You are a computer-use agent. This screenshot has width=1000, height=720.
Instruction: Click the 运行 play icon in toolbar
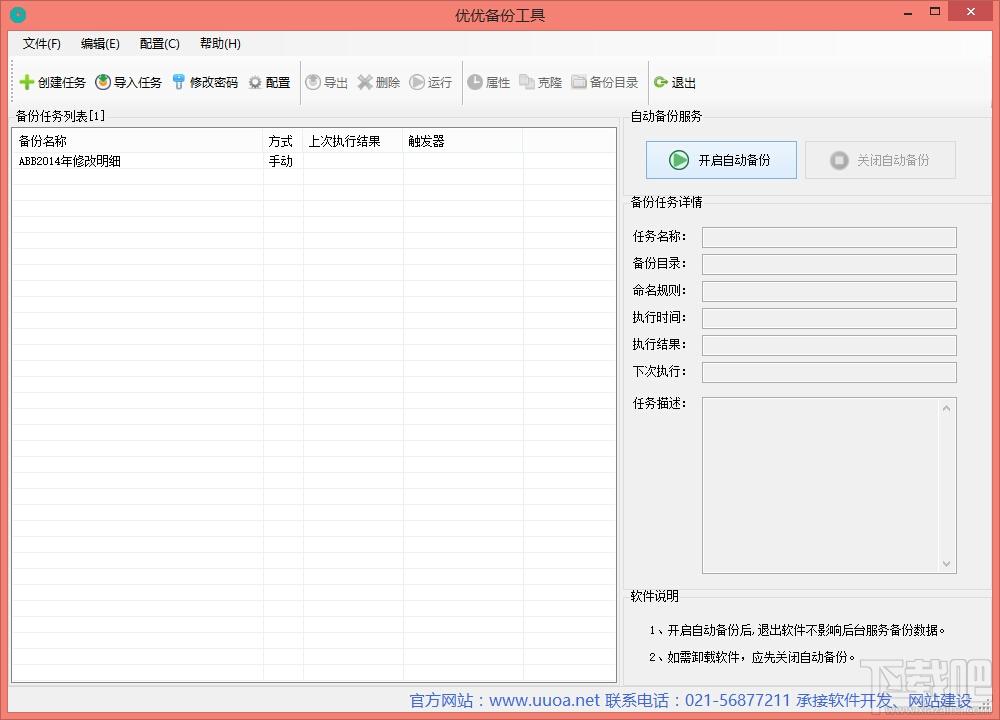[416, 82]
